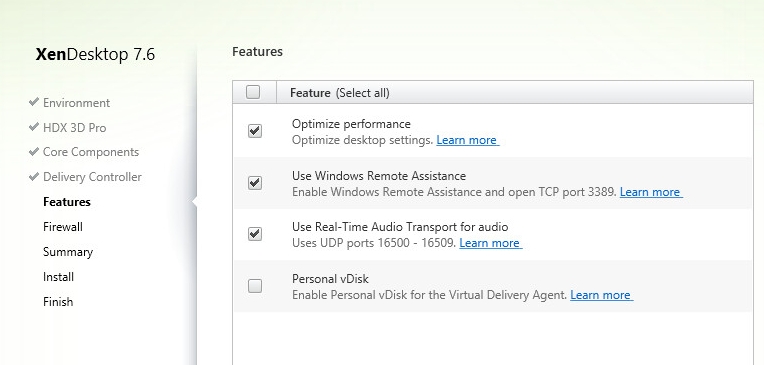This screenshot has height=365, width=764.
Task: Uncheck Use Windows Remote Assistance checkbox
Action: click(x=255, y=183)
